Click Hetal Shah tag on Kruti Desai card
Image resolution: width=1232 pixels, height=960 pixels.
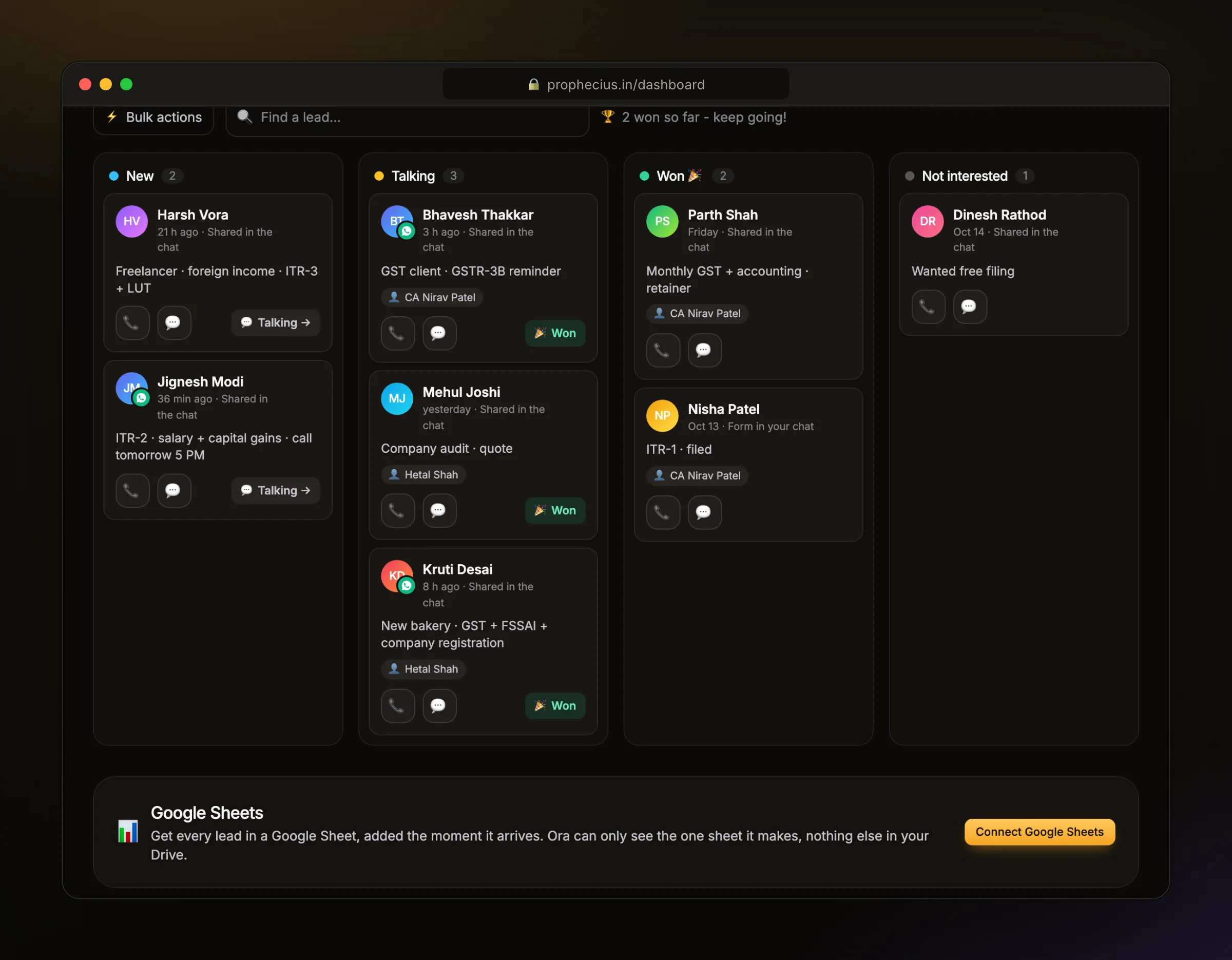tap(423, 669)
